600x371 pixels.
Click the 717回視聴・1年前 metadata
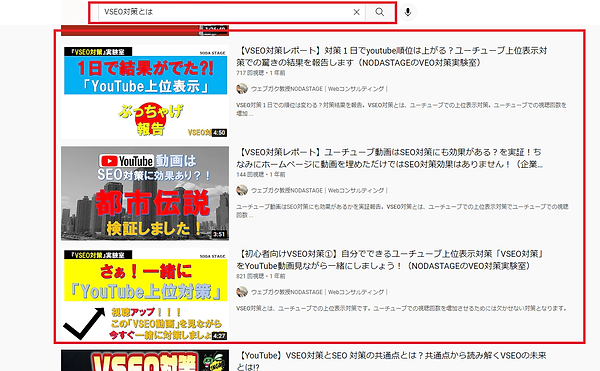261,73
